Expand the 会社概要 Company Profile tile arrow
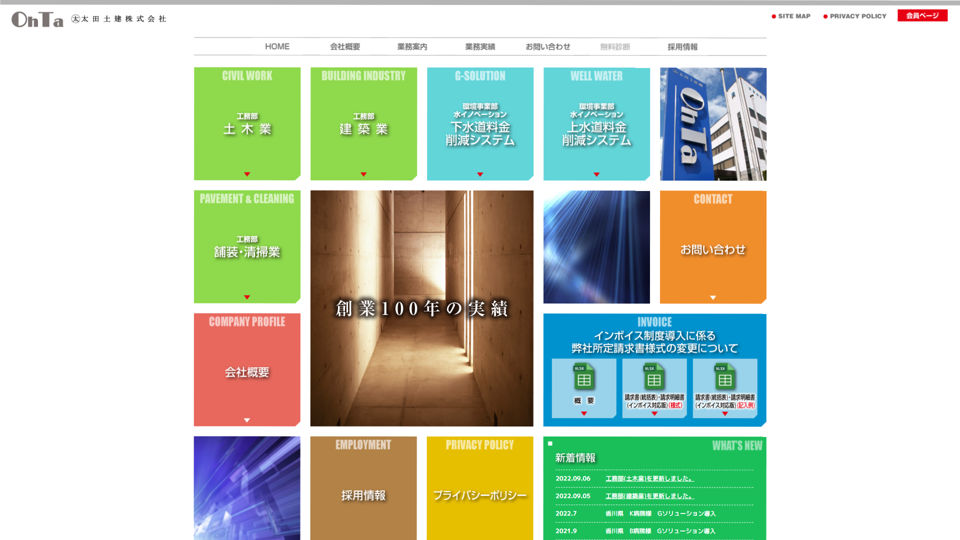960x540 pixels. [x=247, y=420]
